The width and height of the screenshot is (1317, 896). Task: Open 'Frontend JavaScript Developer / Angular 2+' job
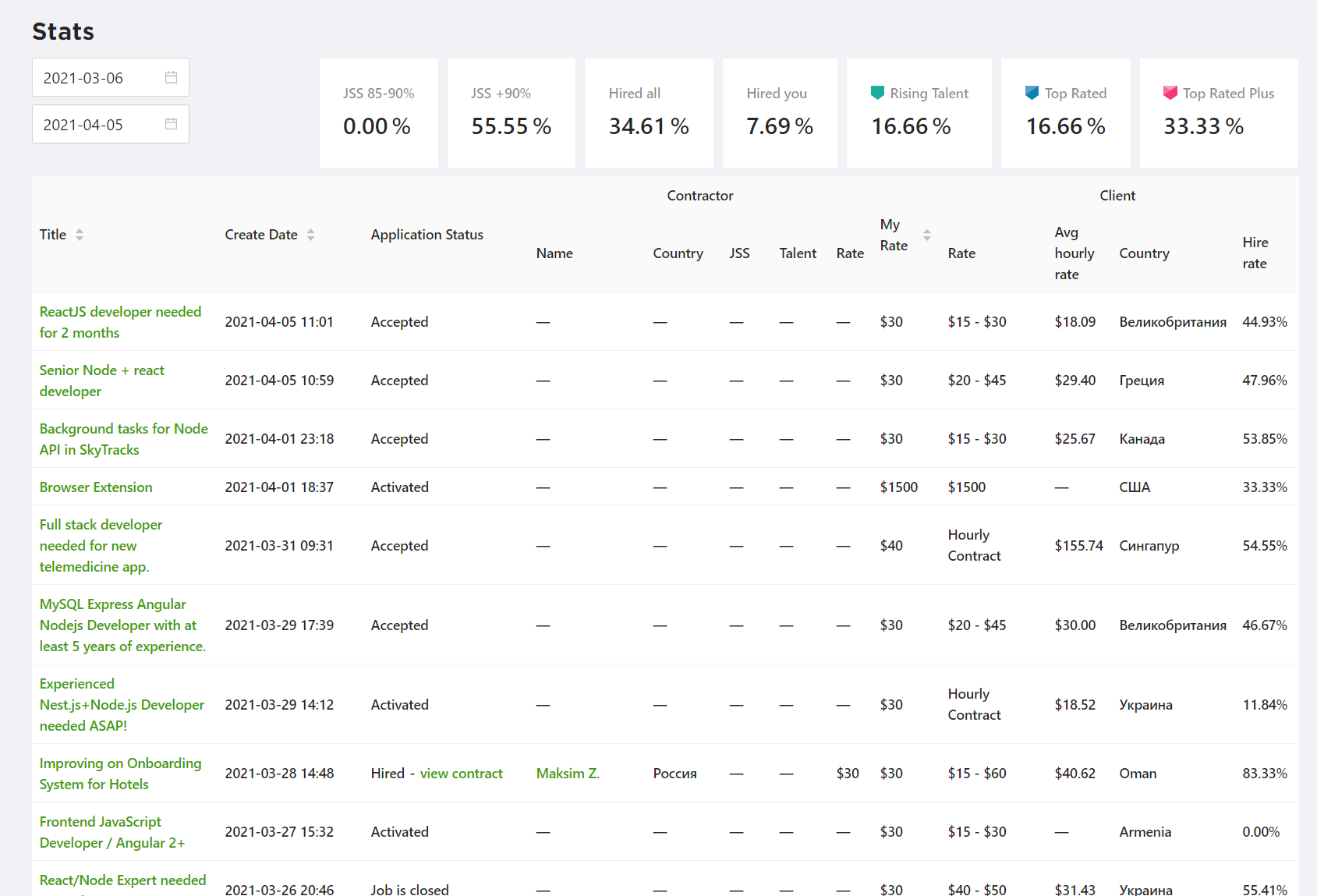click(x=112, y=832)
